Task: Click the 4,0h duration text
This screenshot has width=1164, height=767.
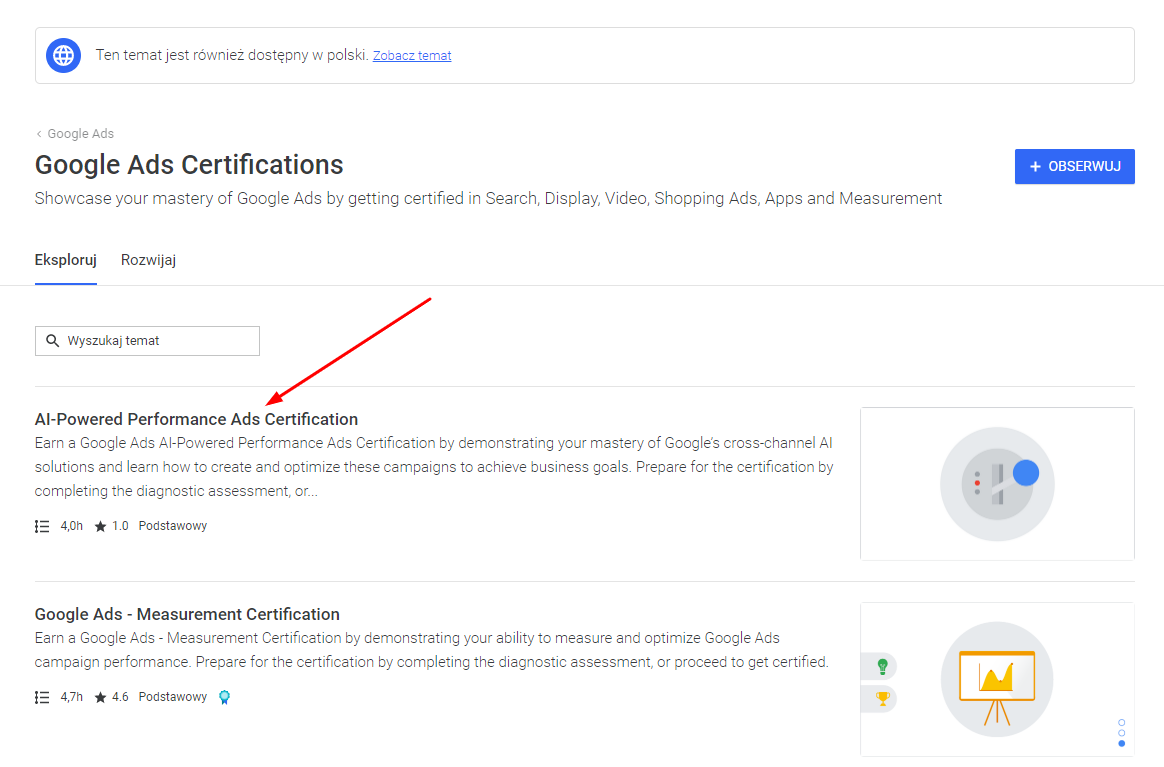Action: (x=72, y=526)
